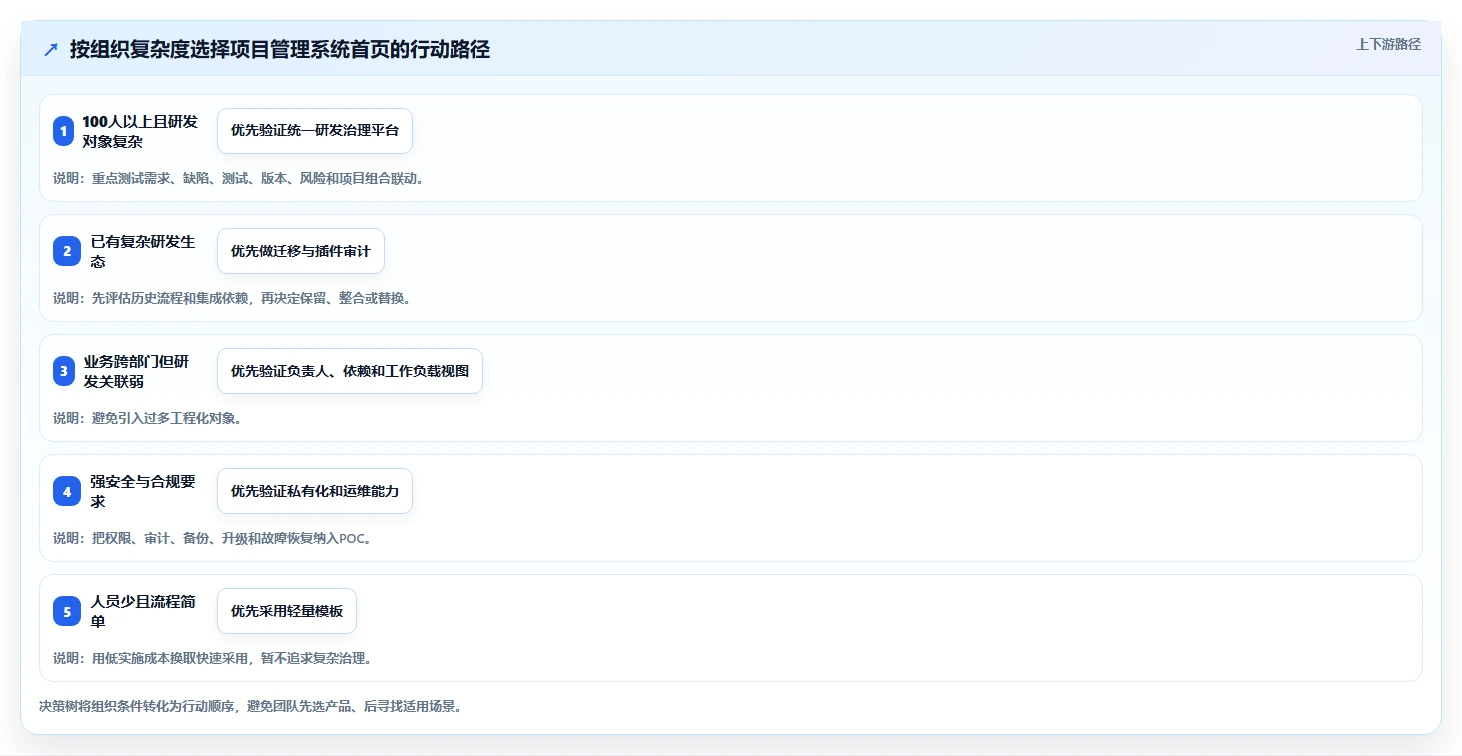Viewport: 1462px width, 756px height.
Task: Click the step 2 number badge
Action: (x=67, y=251)
